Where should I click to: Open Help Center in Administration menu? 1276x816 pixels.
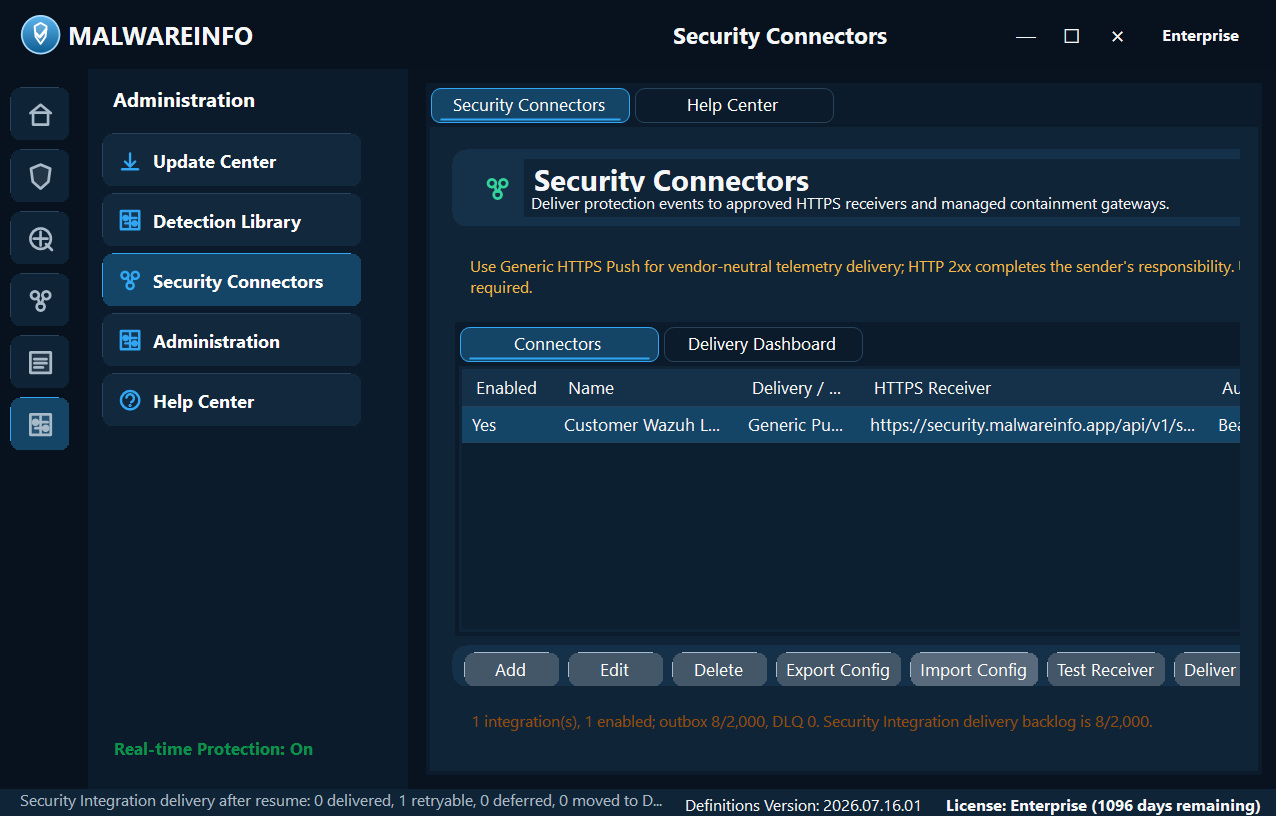click(231, 401)
